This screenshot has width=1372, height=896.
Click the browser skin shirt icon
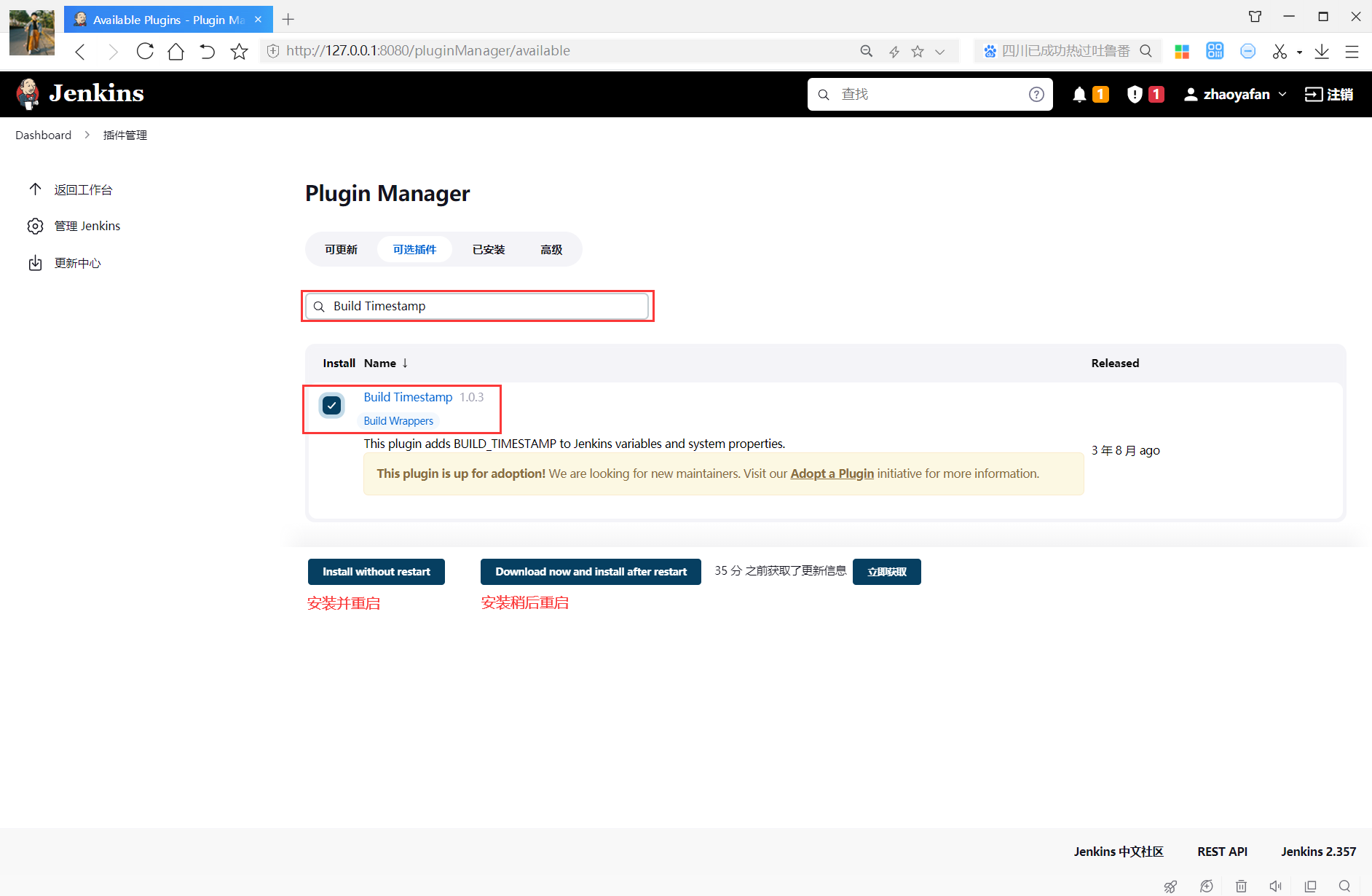tap(1255, 17)
